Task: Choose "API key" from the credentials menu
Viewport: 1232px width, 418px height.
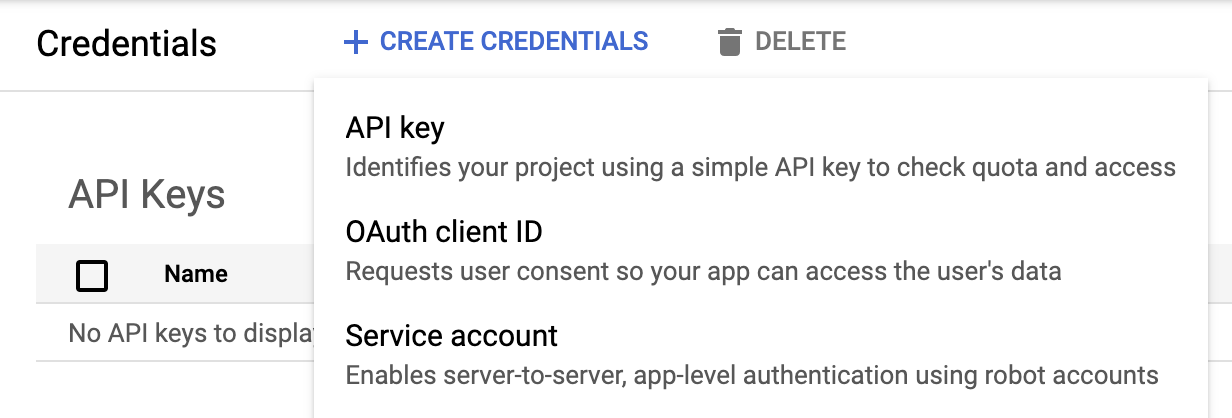Action: click(x=395, y=129)
